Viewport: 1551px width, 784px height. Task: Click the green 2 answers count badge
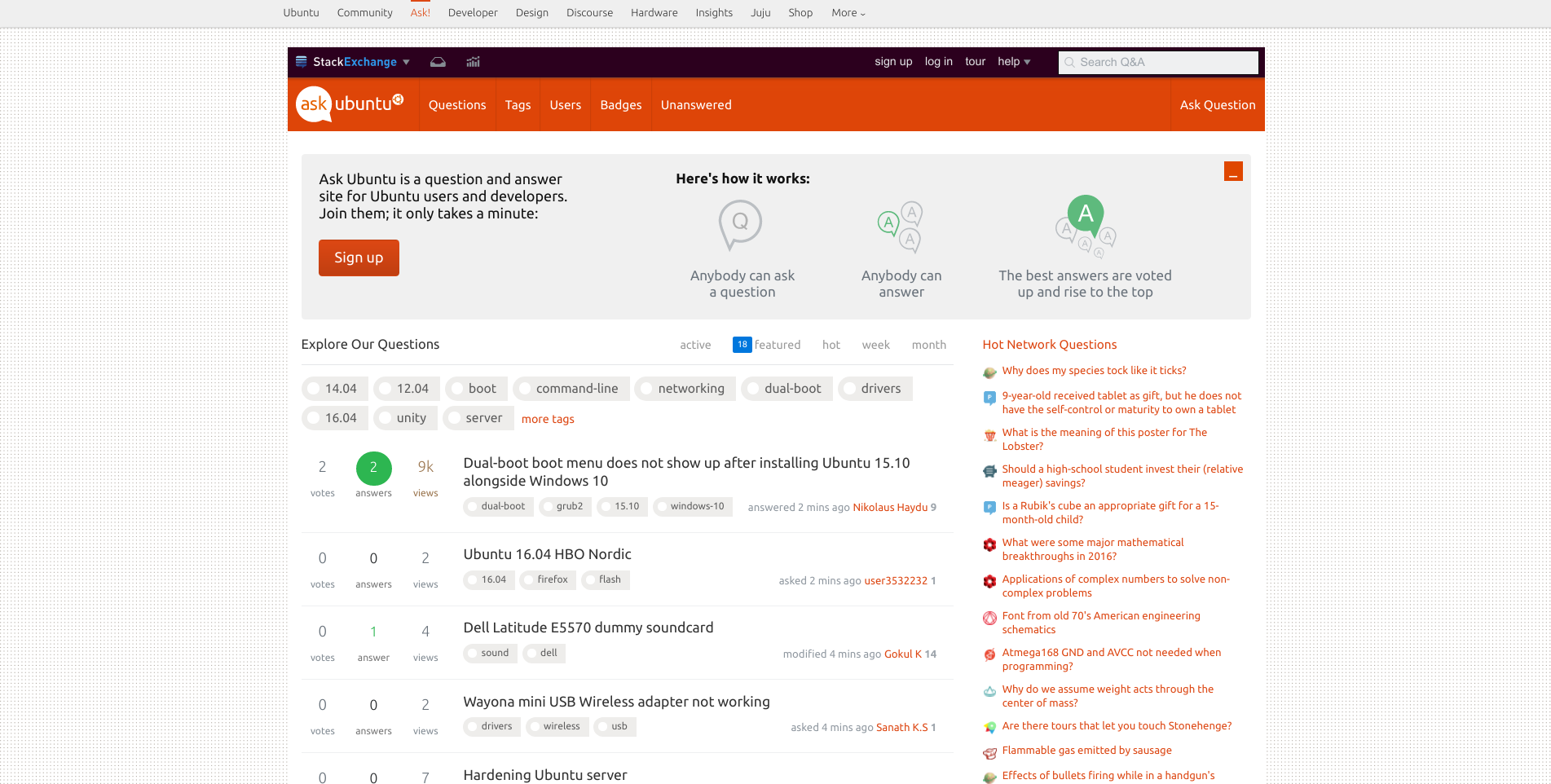click(x=373, y=468)
